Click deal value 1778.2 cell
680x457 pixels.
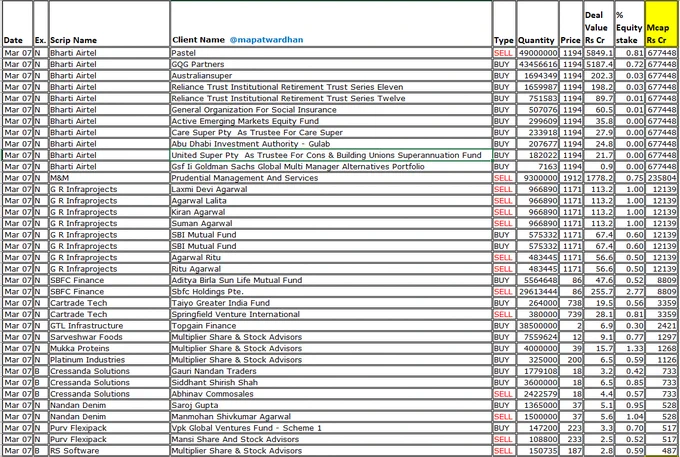click(x=599, y=178)
